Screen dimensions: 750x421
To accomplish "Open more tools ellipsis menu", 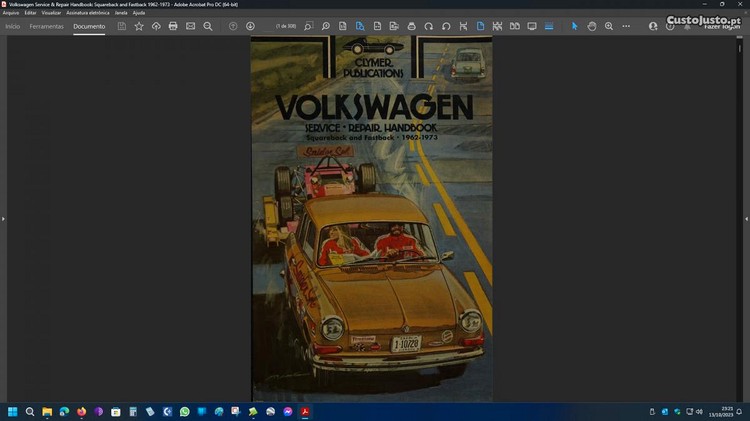I will pyautogui.click(x=626, y=26).
